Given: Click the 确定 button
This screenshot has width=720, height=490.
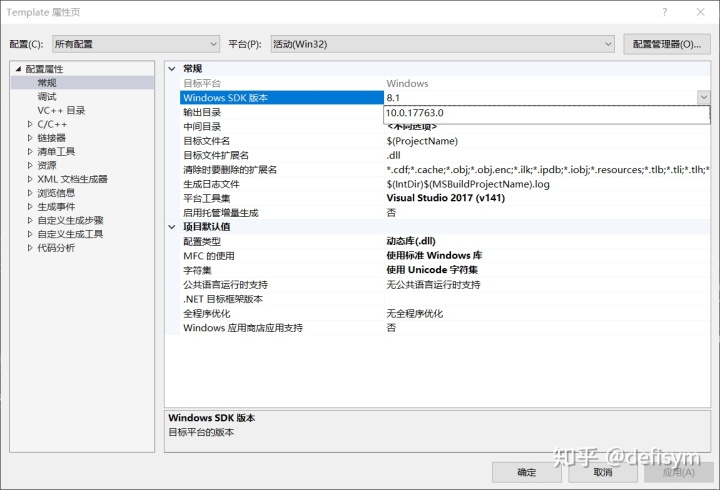Looking at the screenshot, I should click(527, 472).
